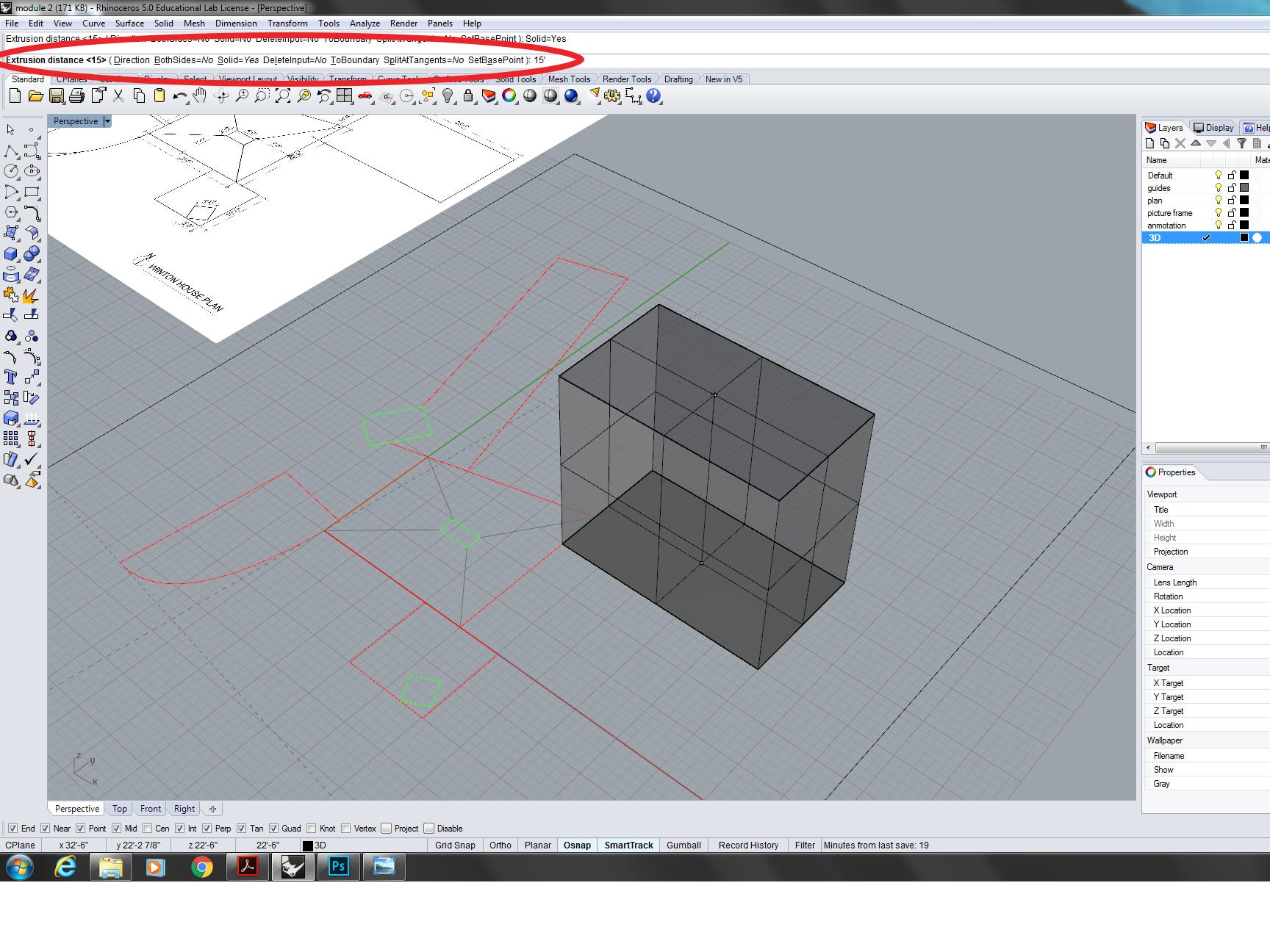Select the Control Point Curve tool
This screenshot has height=952, width=1270.
[x=32, y=152]
